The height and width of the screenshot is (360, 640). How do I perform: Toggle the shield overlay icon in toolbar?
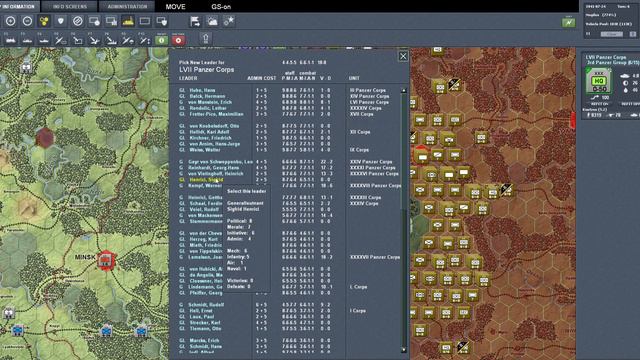[x=61, y=21]
